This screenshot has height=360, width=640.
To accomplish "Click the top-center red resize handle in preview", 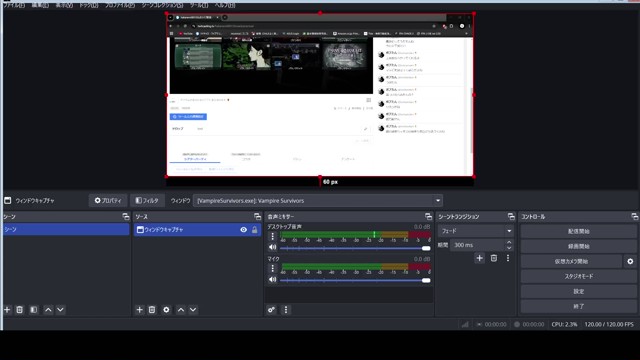I will (320, 13).
